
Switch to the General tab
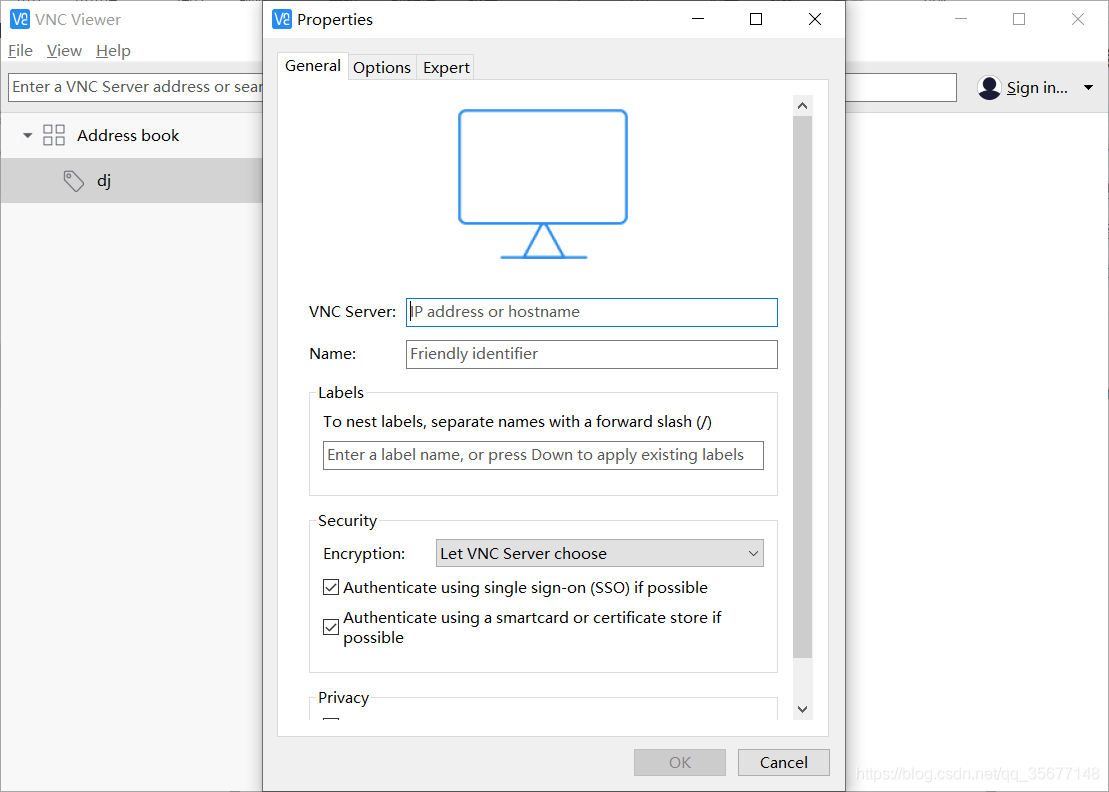pyautogui.click(x=313, y=66)
